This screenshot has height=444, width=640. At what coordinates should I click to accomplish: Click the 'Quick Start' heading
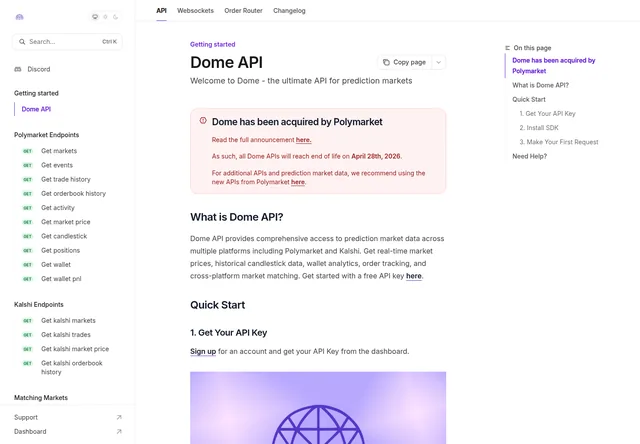point(218,305)
